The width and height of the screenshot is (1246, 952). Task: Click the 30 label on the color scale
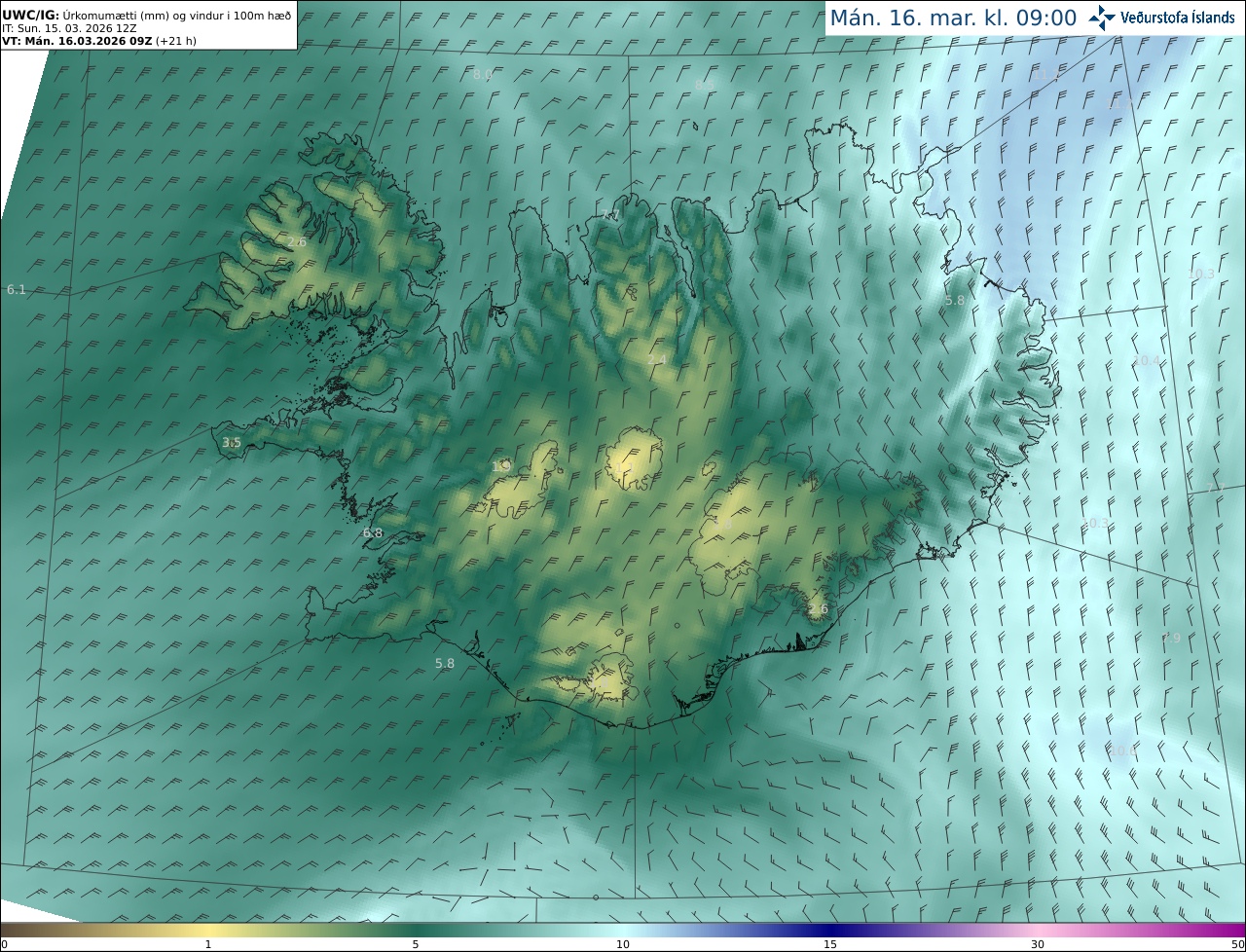pyautogui.click(x=1038, y=944)
